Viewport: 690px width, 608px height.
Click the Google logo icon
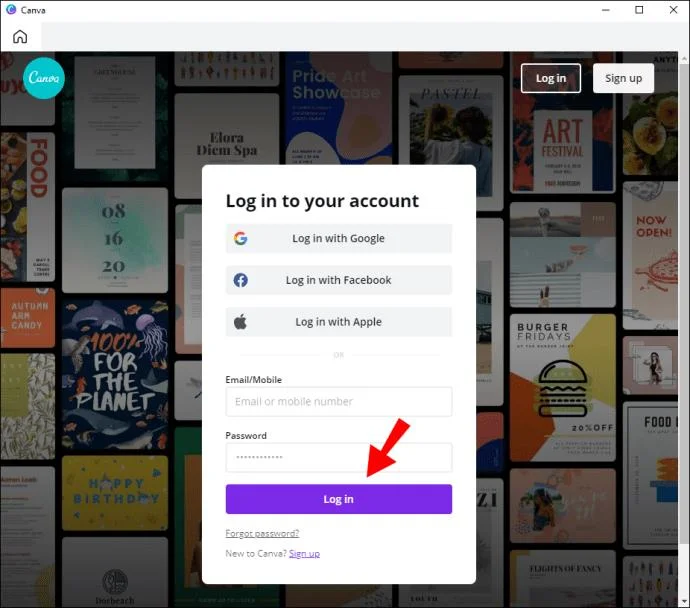pyautogui.click(x=240, y=238)
